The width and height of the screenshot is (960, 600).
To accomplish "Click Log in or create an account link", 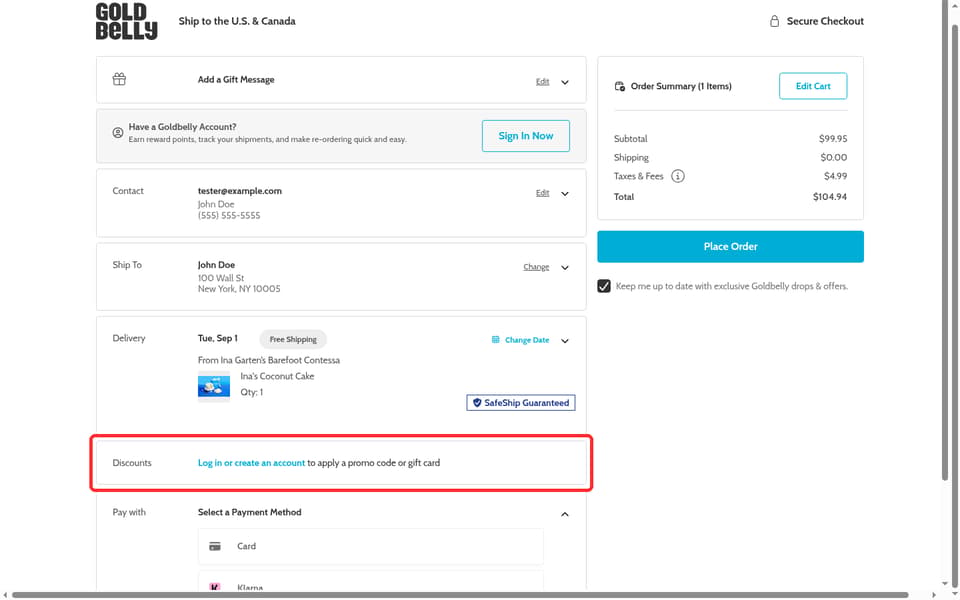I will coord(251,463).
